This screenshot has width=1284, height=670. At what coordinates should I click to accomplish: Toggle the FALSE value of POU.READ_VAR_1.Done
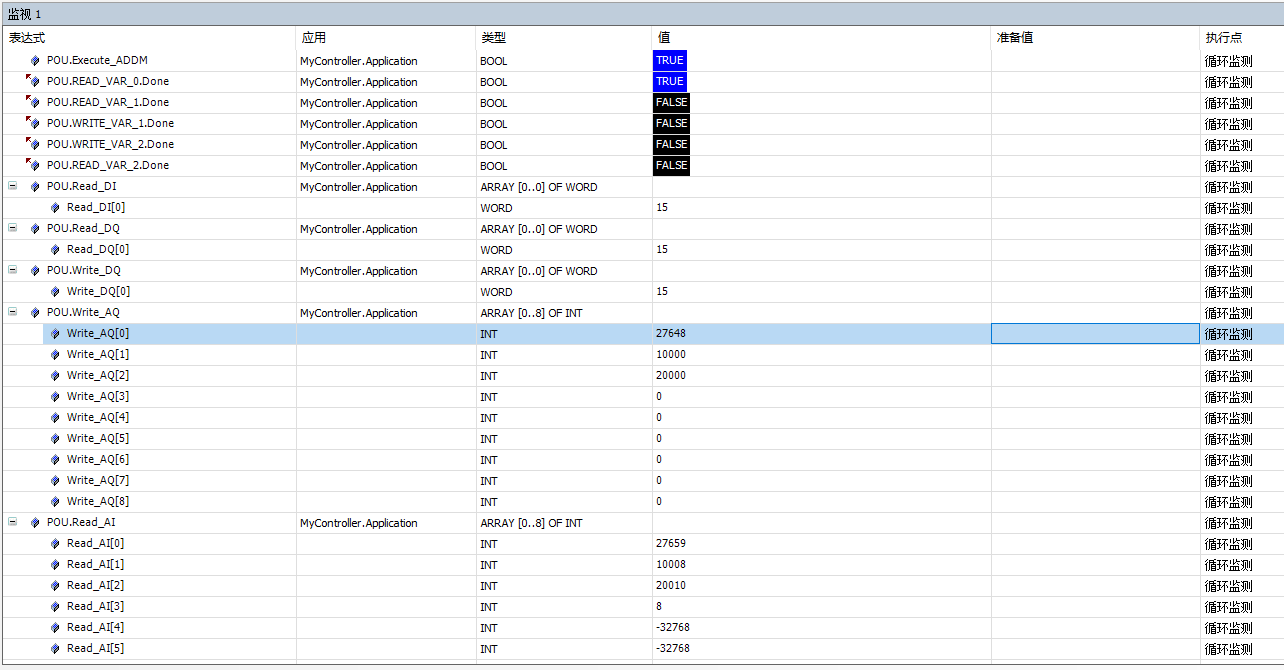tap(671, 103)
